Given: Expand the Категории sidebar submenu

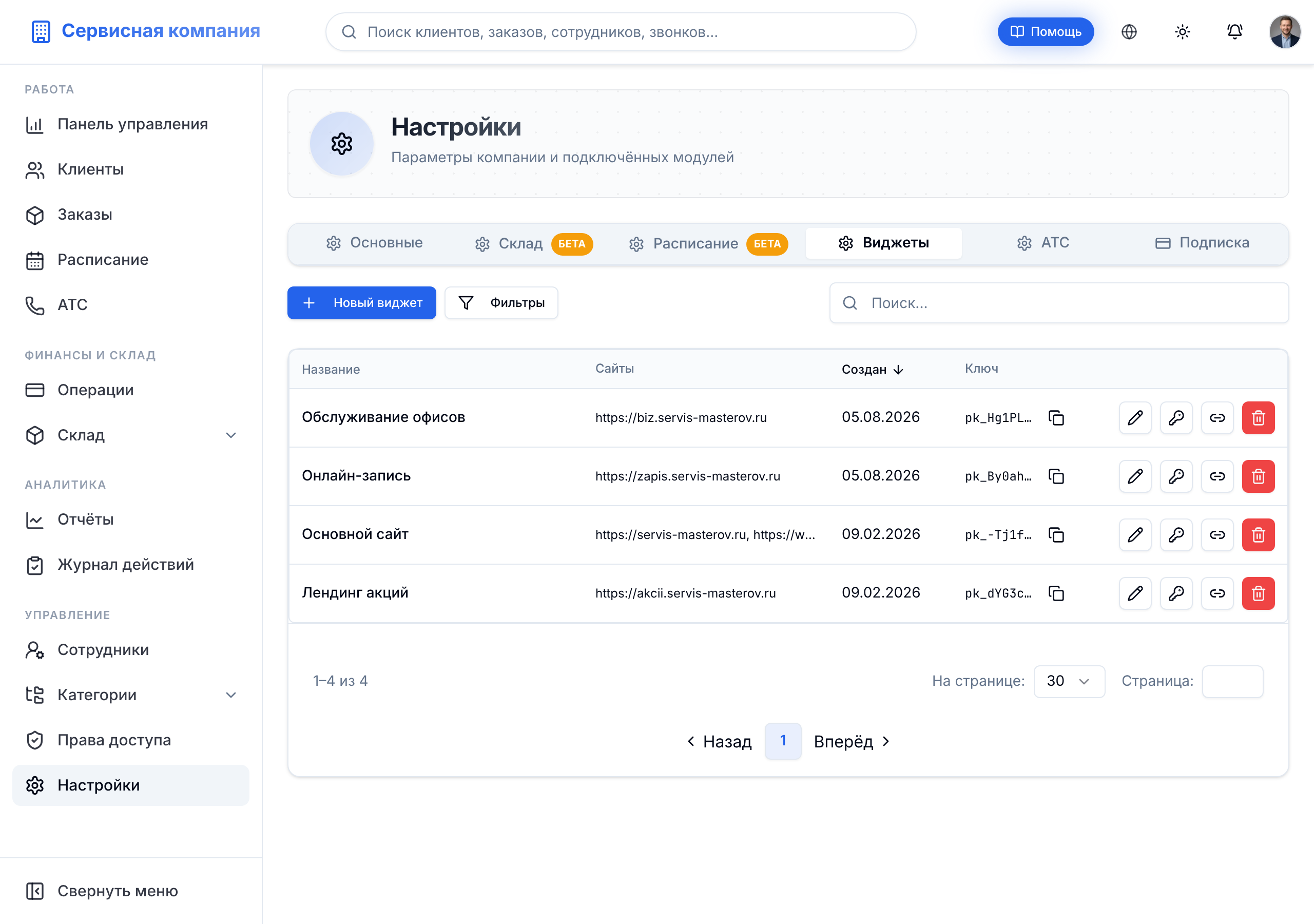Looking at the screenshot, I should [231, 695].
